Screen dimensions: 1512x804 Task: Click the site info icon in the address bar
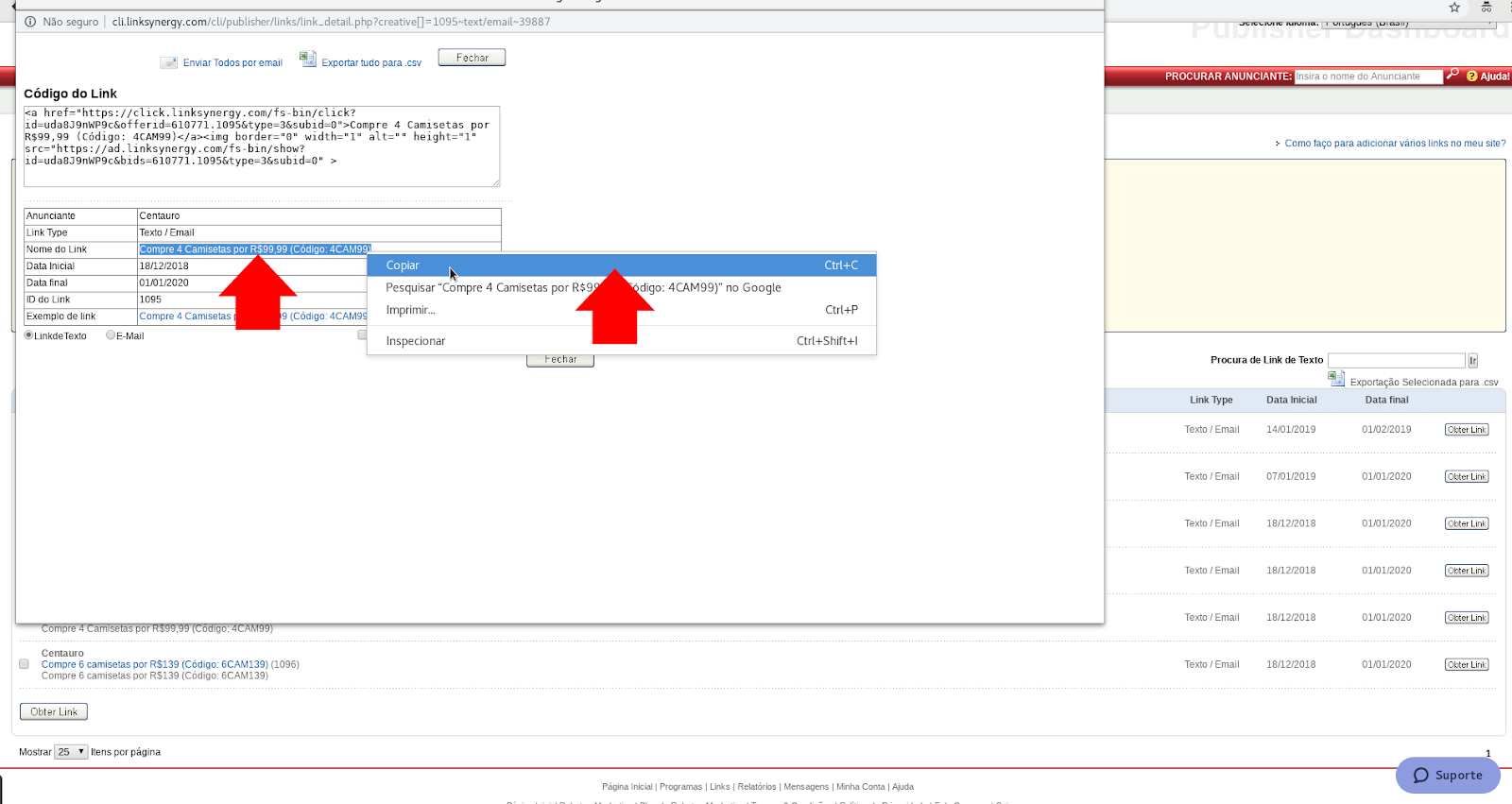[30, 22]
